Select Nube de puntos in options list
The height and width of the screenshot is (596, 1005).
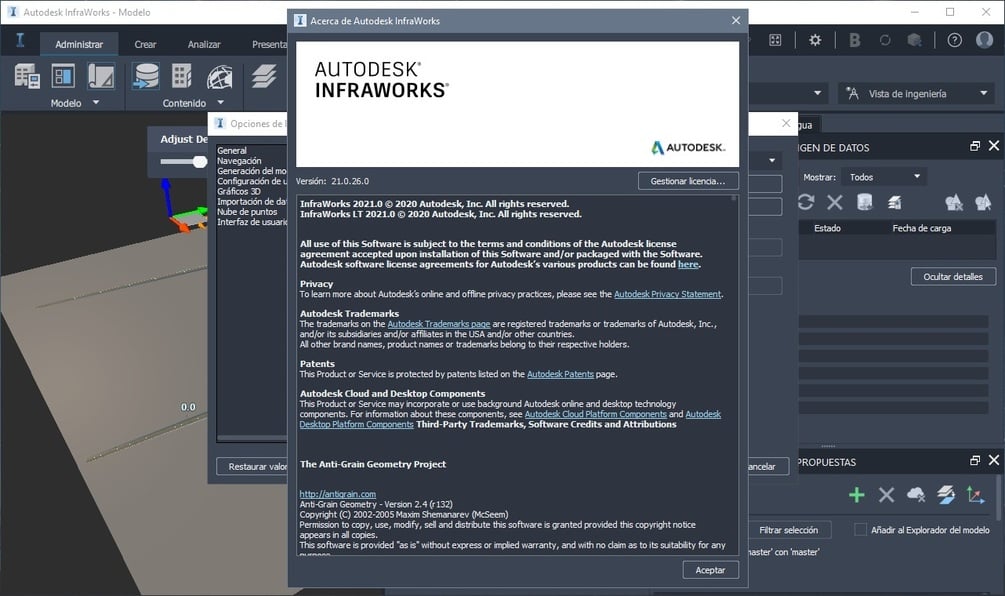247,211
